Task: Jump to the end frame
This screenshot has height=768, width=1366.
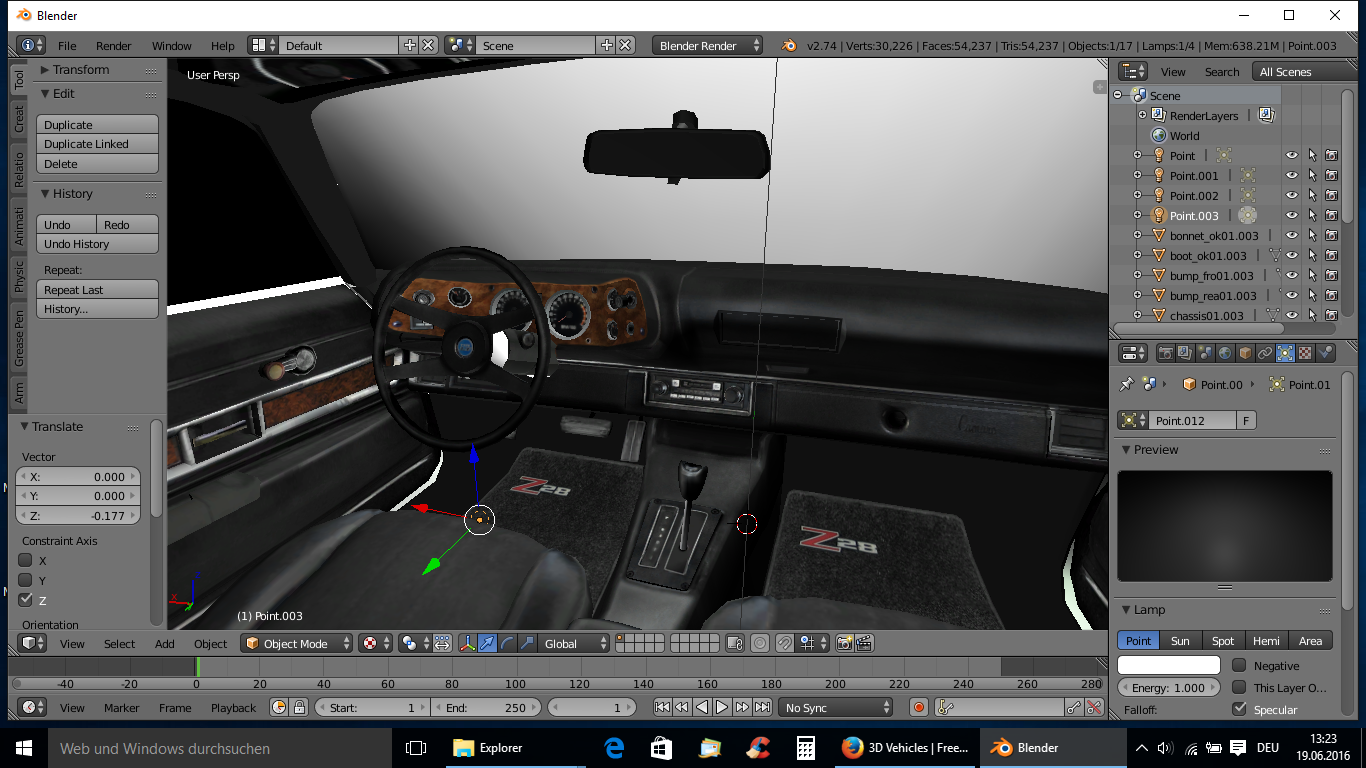Action: (762, 707)
